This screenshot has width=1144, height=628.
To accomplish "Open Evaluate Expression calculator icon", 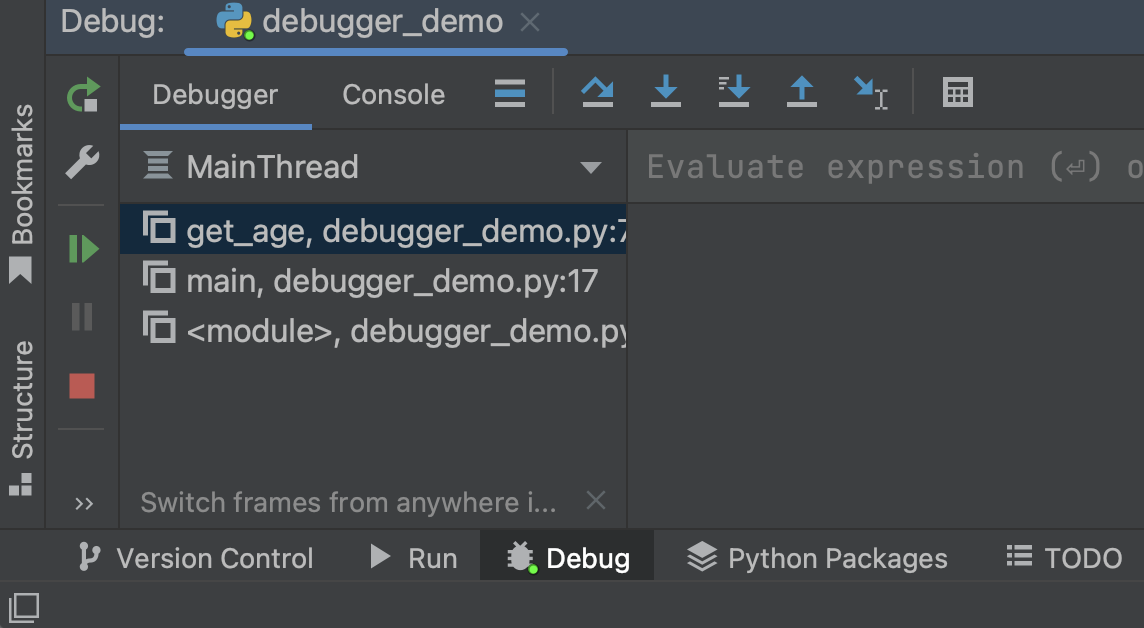I will (957, 93).
